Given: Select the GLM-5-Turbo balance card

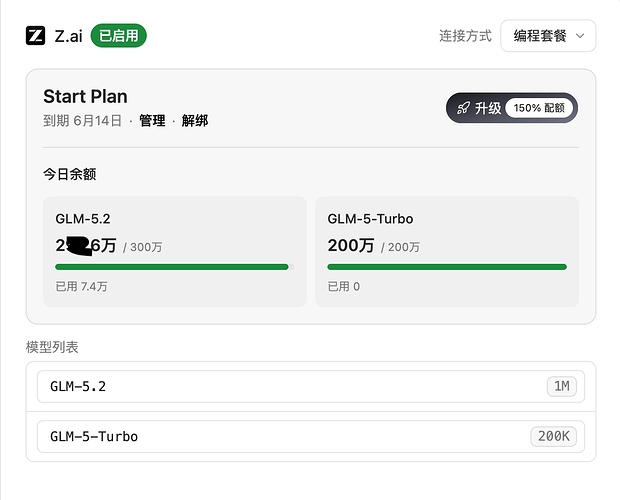Looking at the screenshot, I should [447, 251].
